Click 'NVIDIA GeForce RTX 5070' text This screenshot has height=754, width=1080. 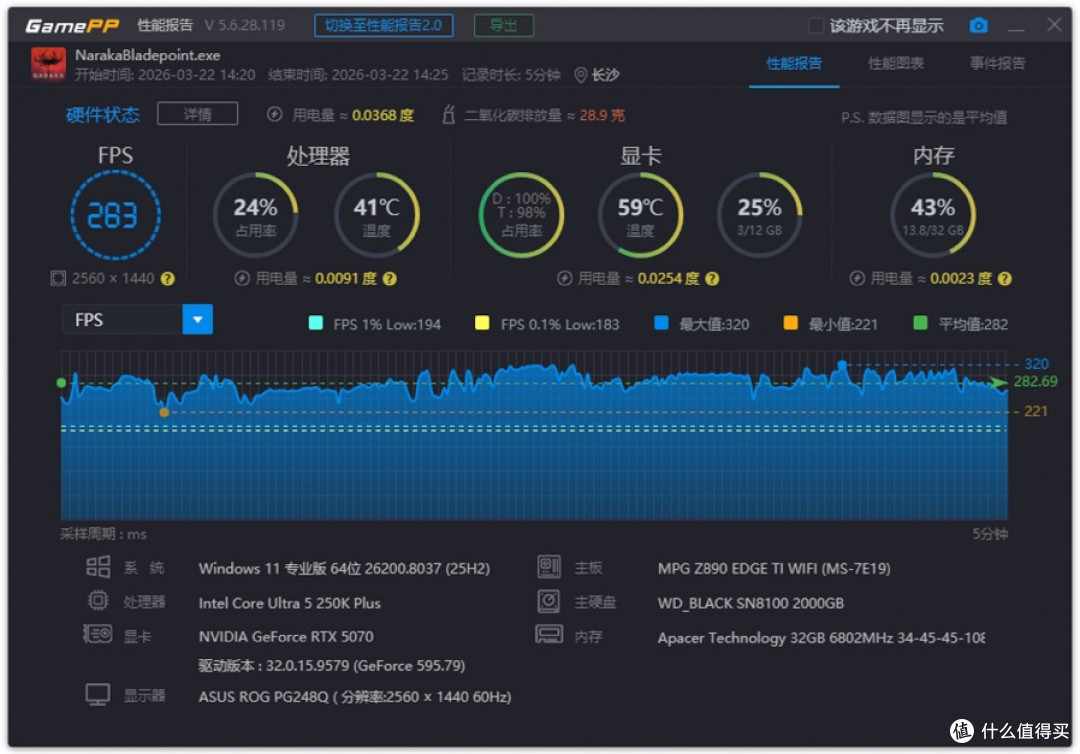[286, 637]
